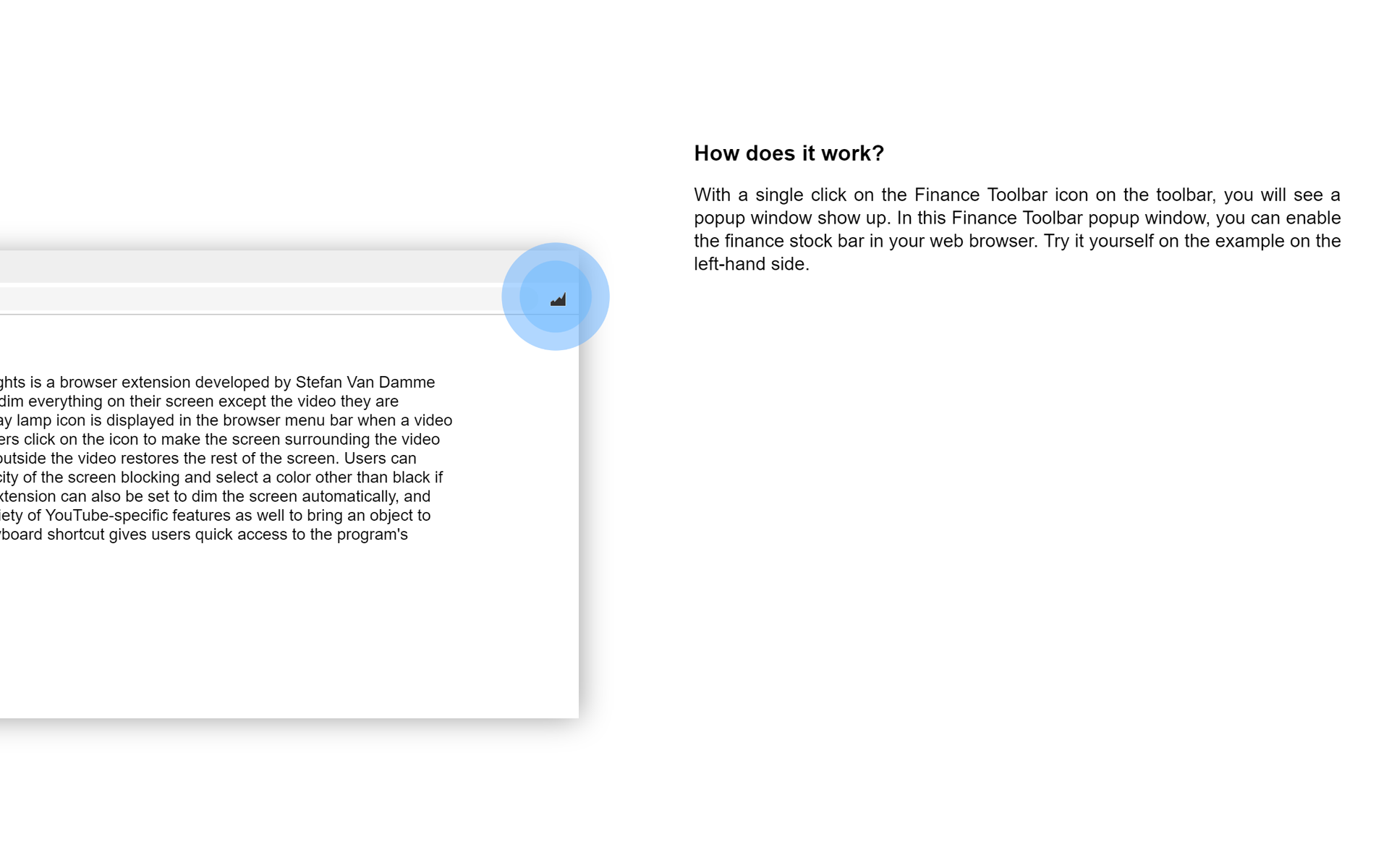1389x868 pixels.
Task: Click the 'How does it work?' heading
Action: (789, 153)
